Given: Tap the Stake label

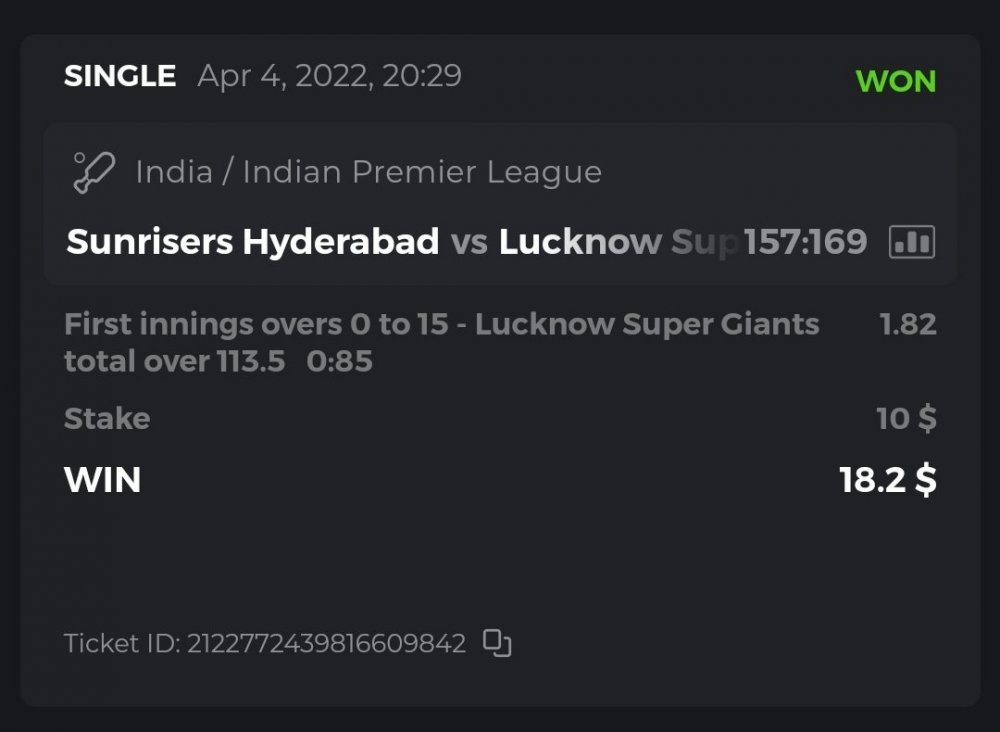Looking at the screenshot, I should coord(107,418).
